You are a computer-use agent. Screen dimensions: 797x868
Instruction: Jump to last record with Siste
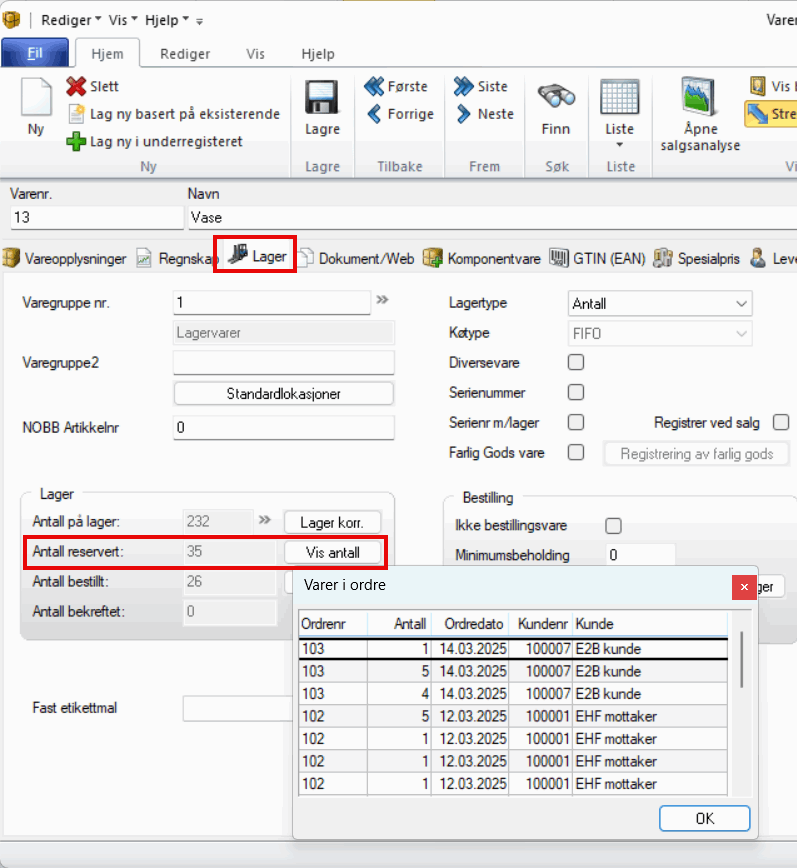coord(464,87)
